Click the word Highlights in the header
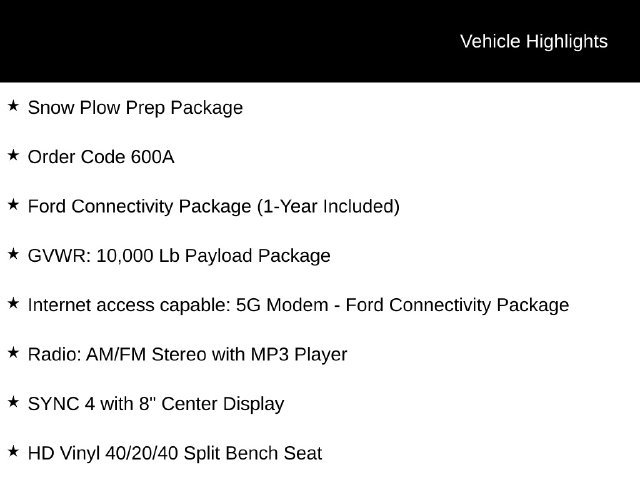The image size is (640, 480). coord(567,42)
